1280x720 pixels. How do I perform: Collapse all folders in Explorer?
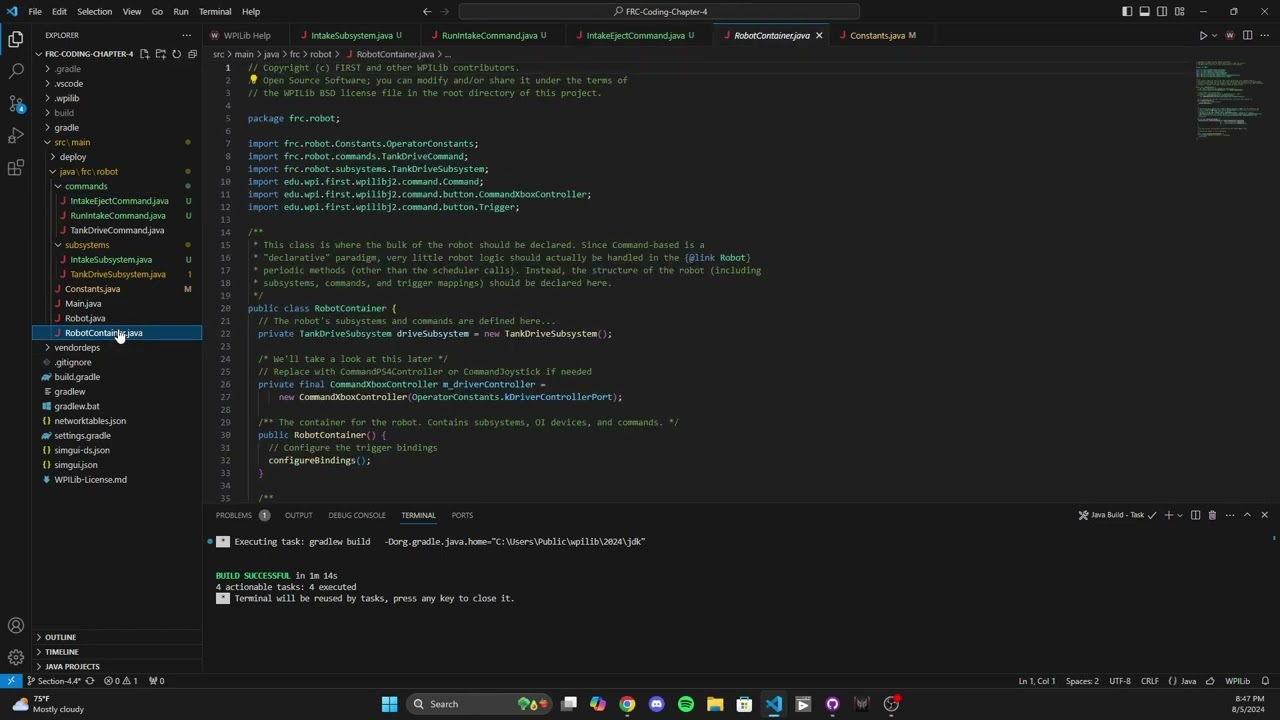click(x=193, y=54)
